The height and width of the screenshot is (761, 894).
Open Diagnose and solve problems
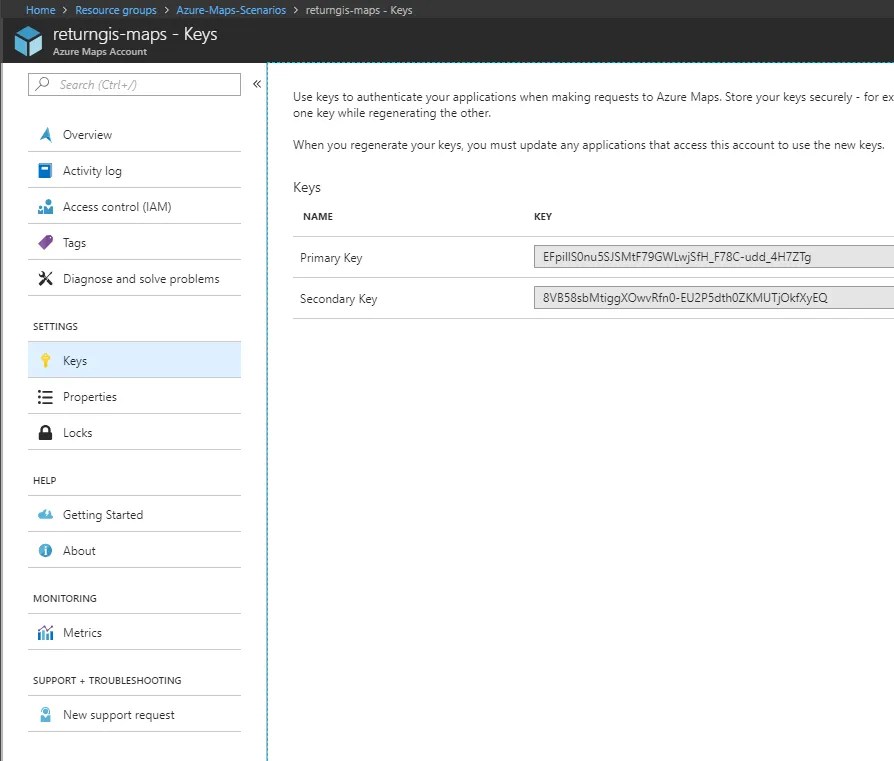tap(135, 278)
